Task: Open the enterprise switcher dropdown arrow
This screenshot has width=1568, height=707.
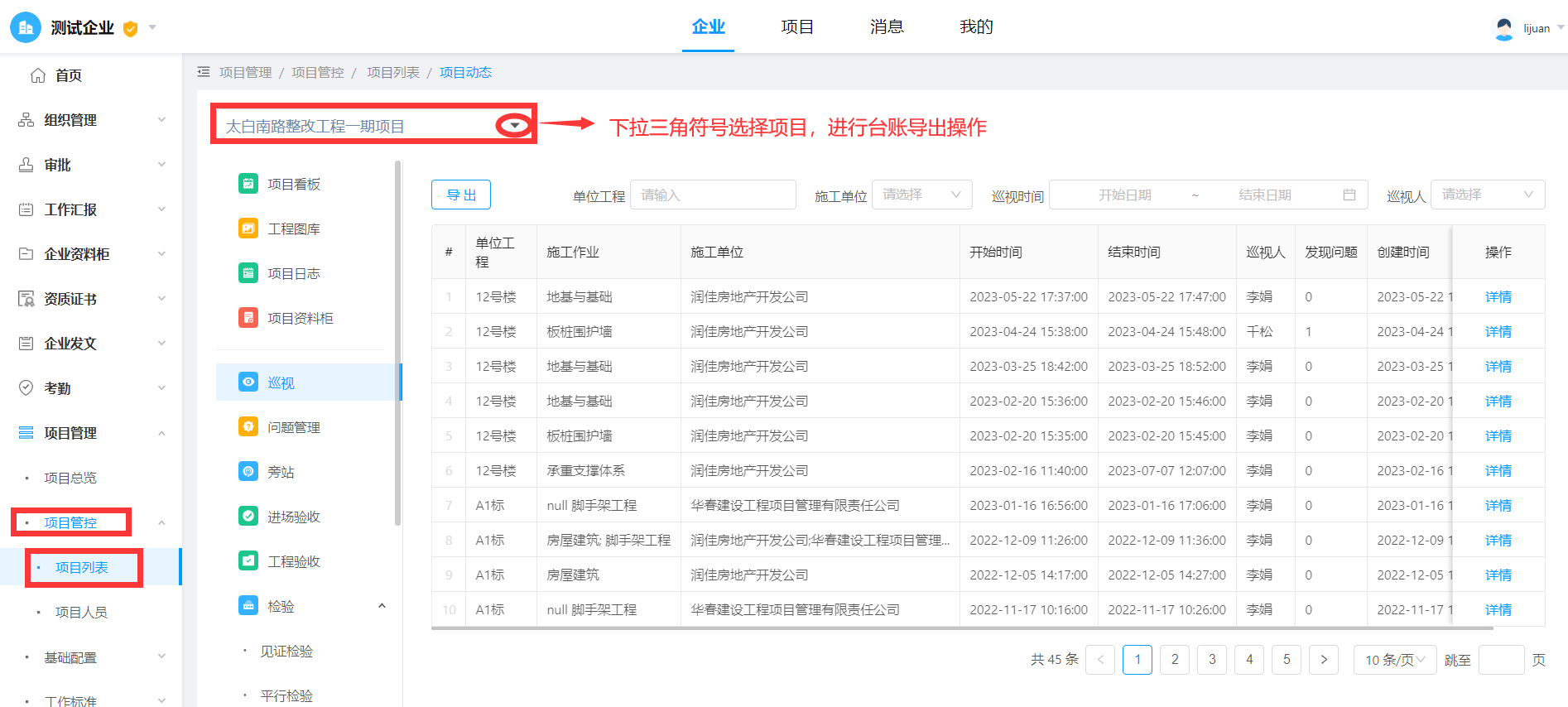Action: click(x=152, y=27)
